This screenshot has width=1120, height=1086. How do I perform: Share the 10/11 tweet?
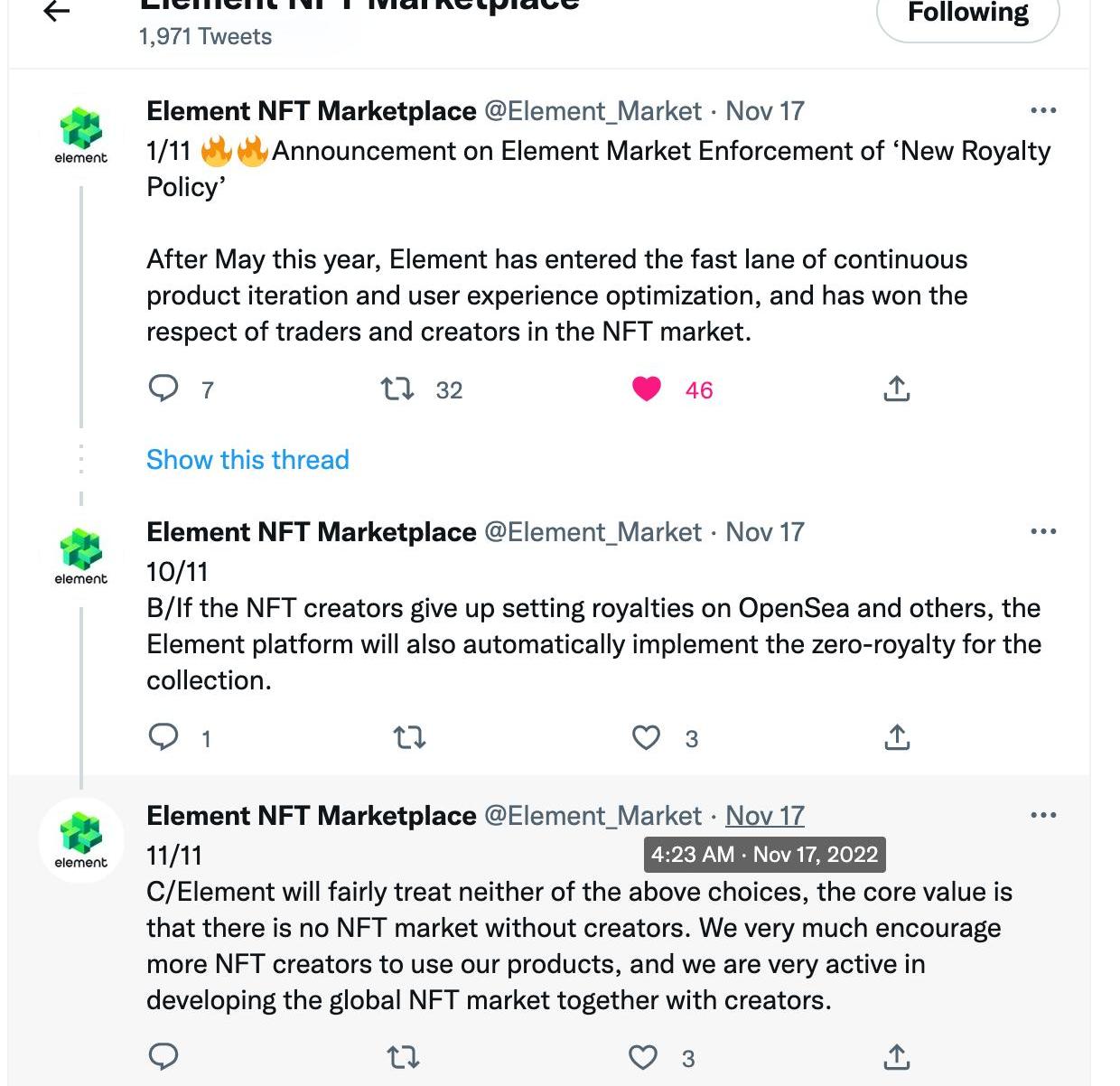click(x=896, y=738)
